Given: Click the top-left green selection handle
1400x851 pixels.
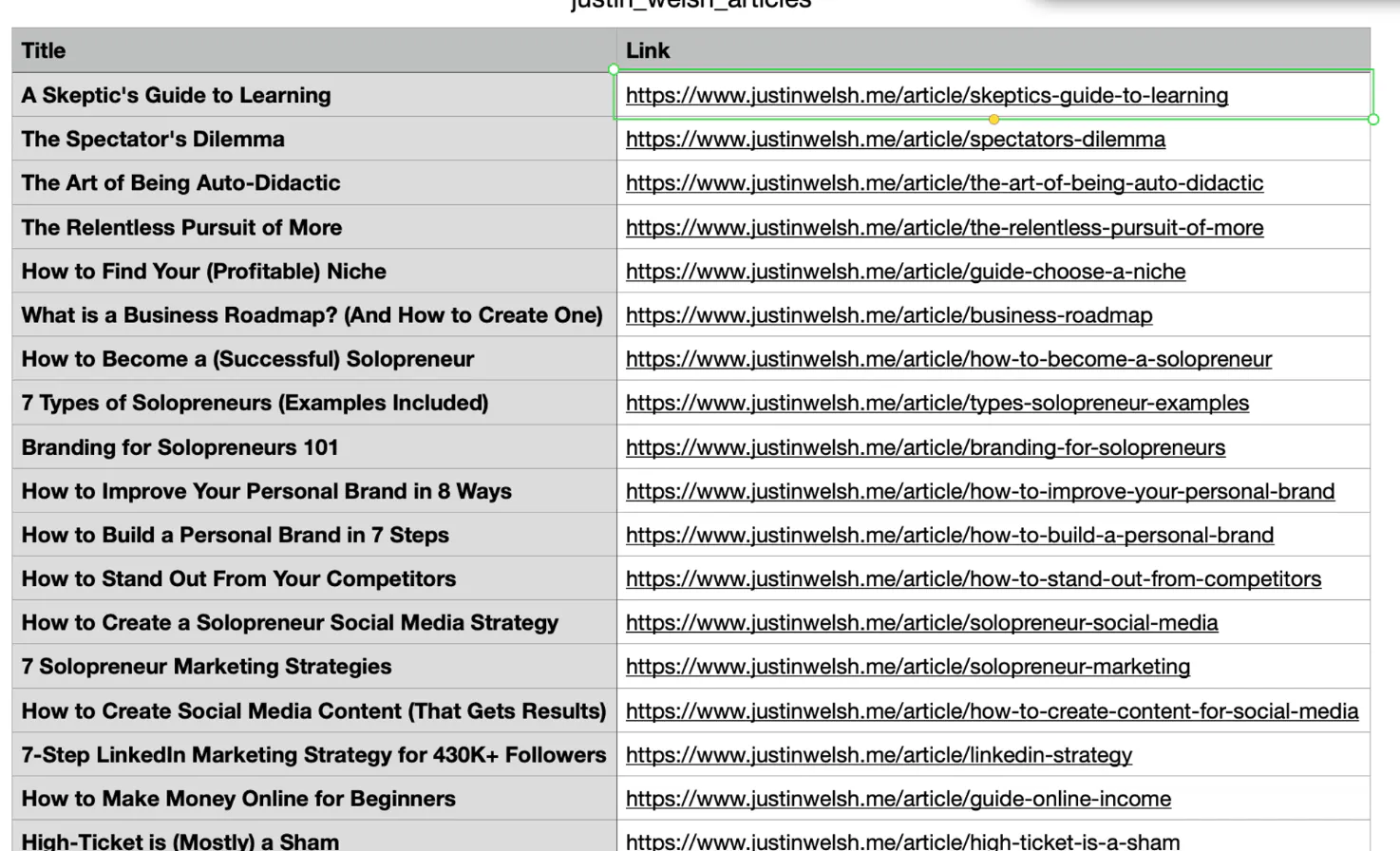Looking at the screenshot, I should coord(614,69).
